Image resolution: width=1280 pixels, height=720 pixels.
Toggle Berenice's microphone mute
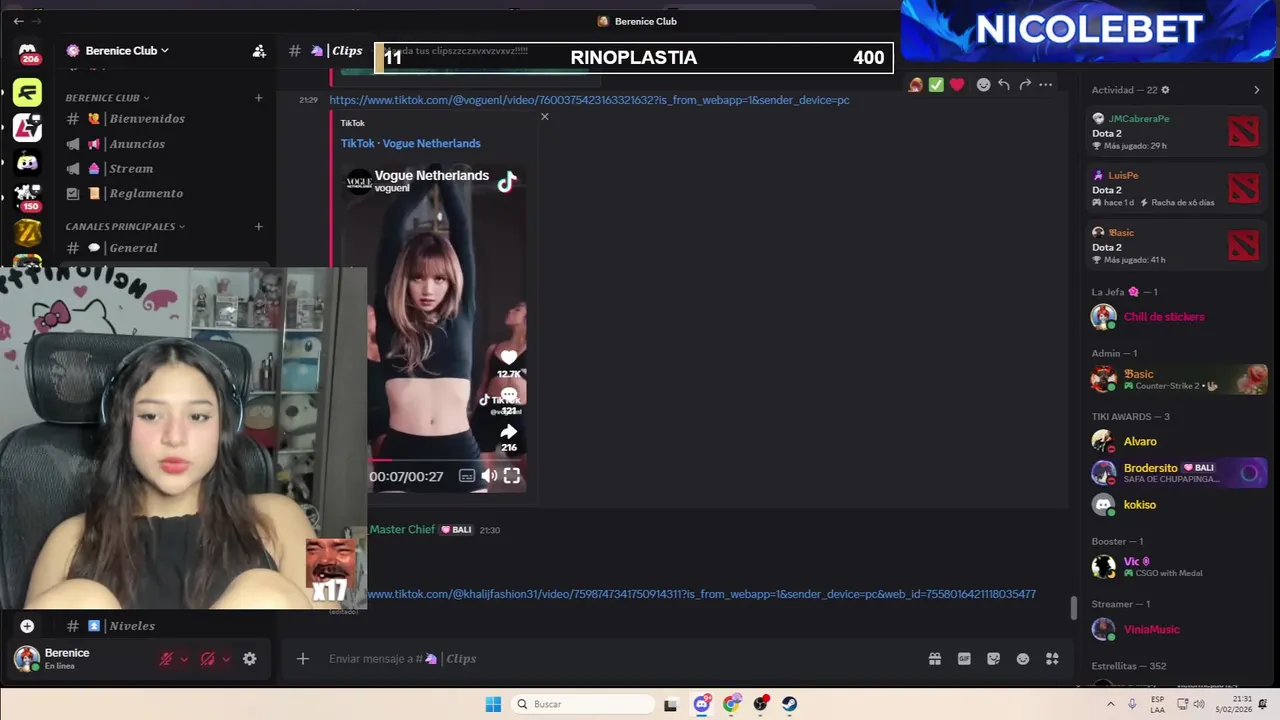coord(167,659)
